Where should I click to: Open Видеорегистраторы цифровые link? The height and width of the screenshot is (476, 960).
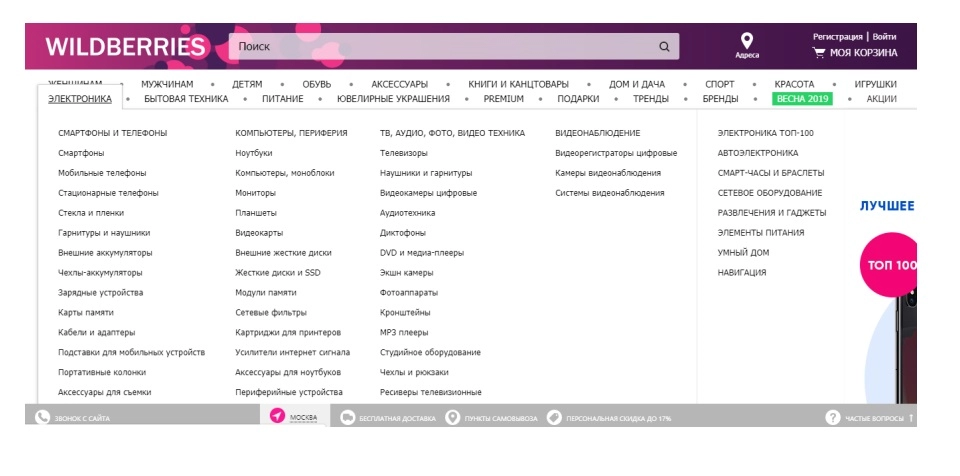[616, 153]
